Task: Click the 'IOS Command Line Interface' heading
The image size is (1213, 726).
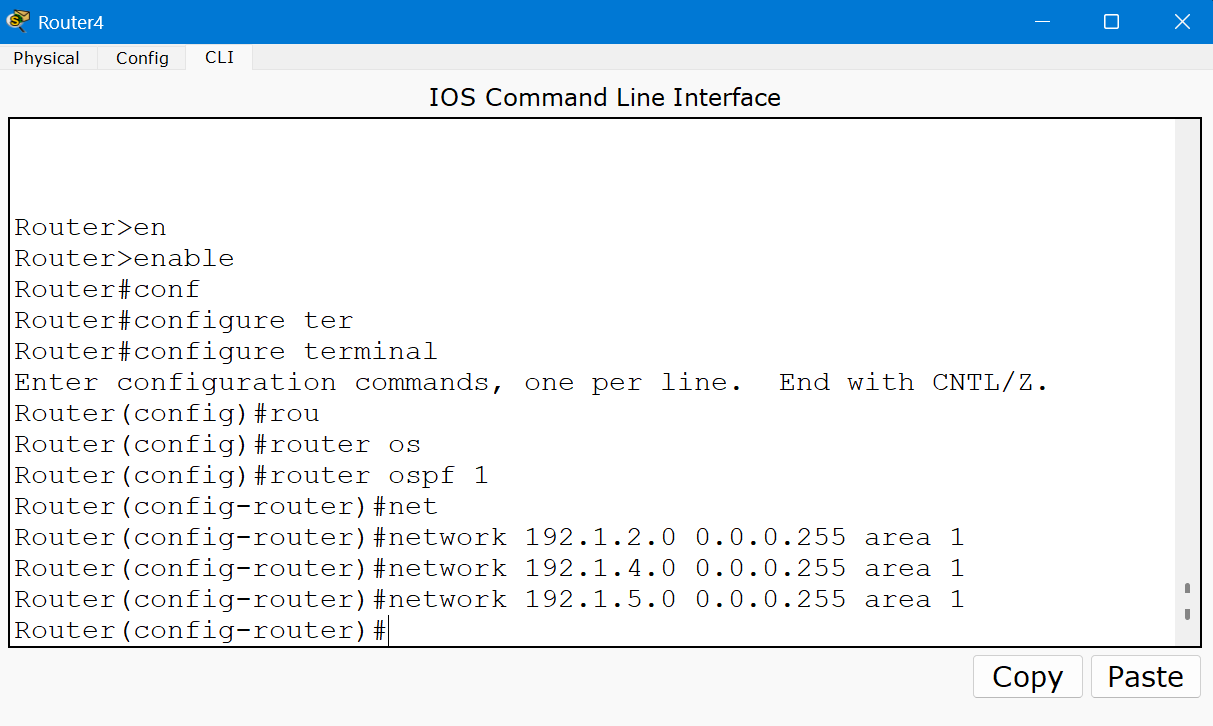Action: pyautogui.click(x=604, y=97)
